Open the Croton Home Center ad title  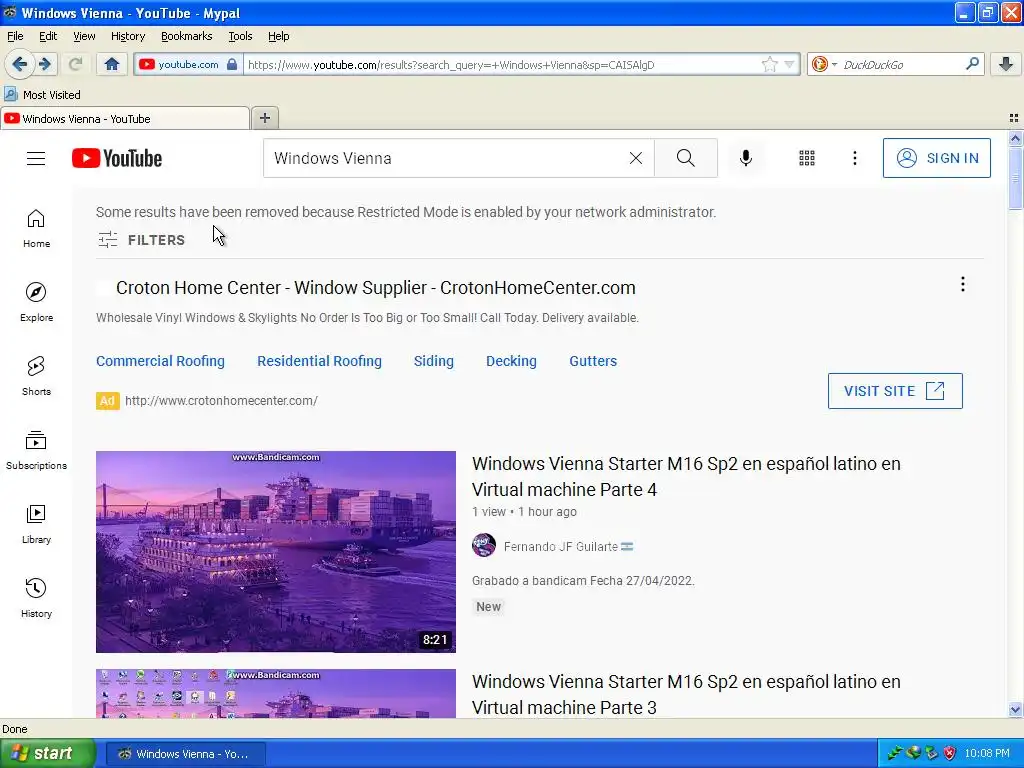[x=376, y=288]
